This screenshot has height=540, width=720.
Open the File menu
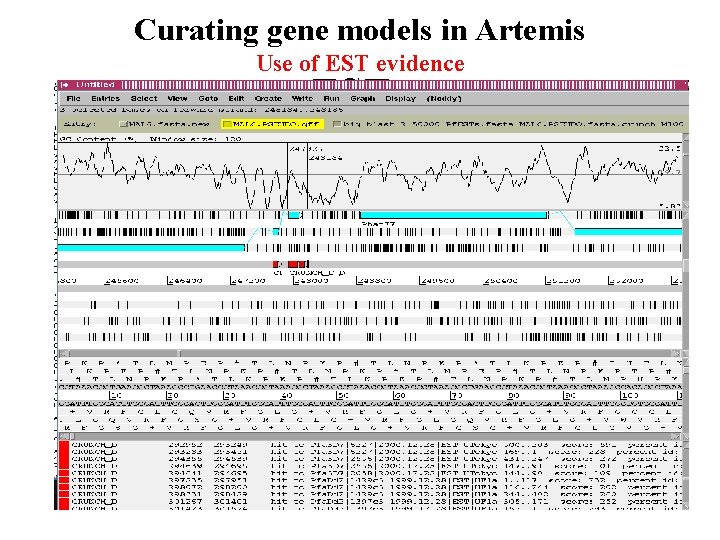click(x=73, y=98)
